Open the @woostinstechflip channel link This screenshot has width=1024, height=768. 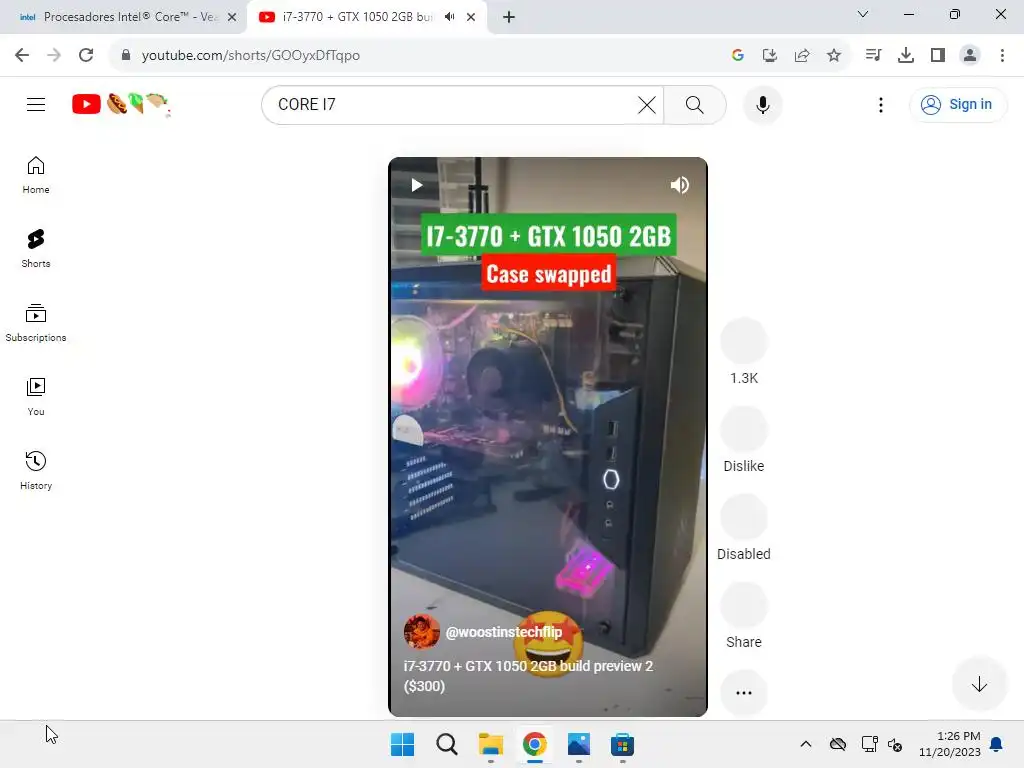pos(504,632)
